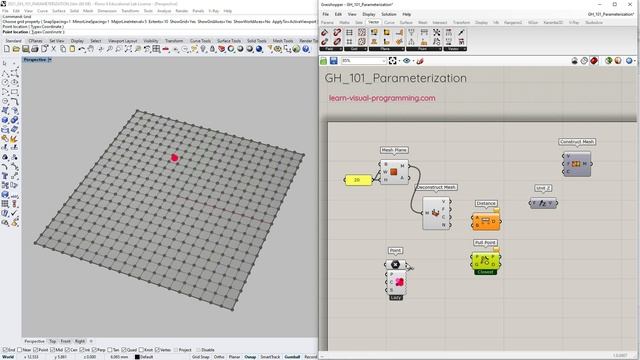Toggle the Knot osnap checkbox
The height and width of the screenshot is (360, 640).
(141, 350)
